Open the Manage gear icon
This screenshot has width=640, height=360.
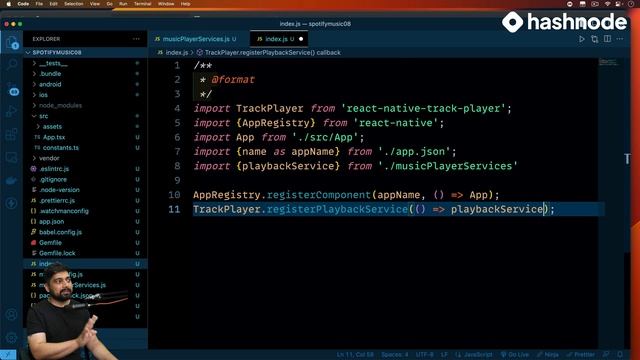tap(11, 337)
